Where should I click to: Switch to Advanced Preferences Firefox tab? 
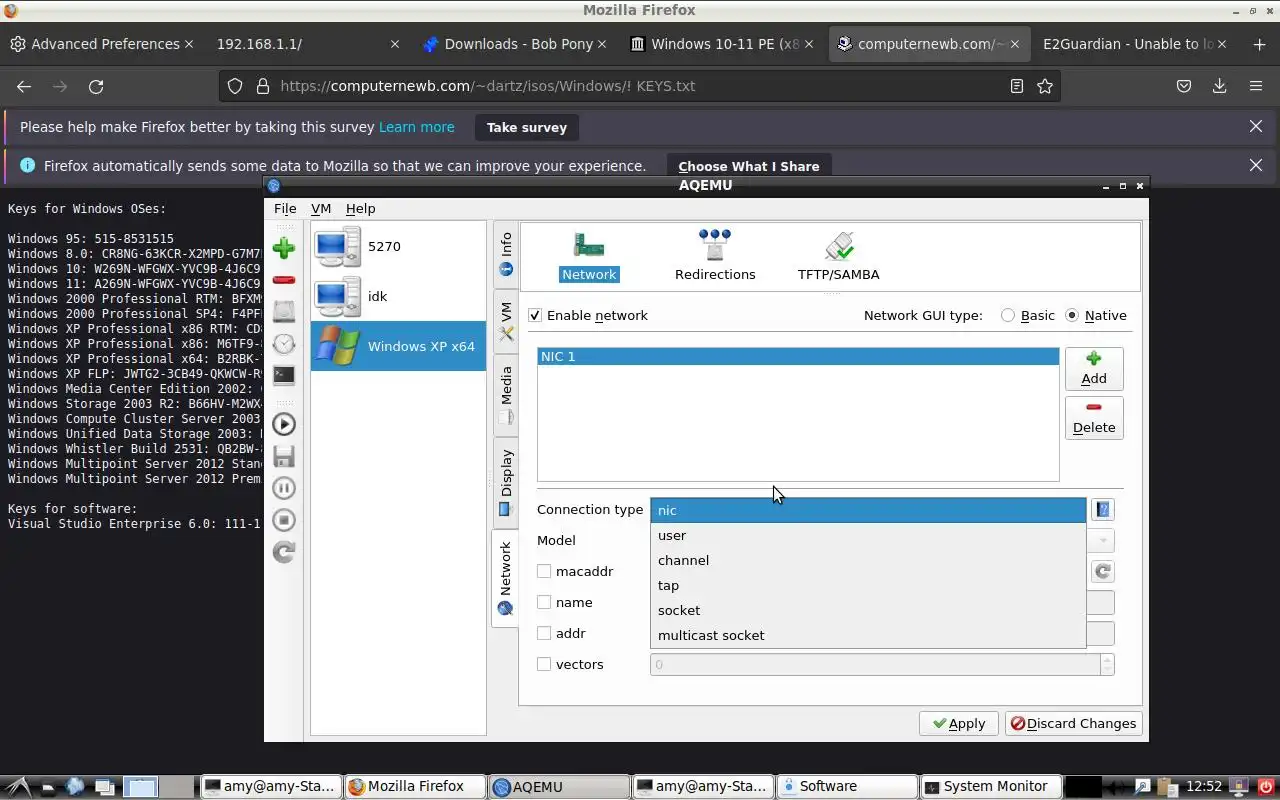[104, 44]
